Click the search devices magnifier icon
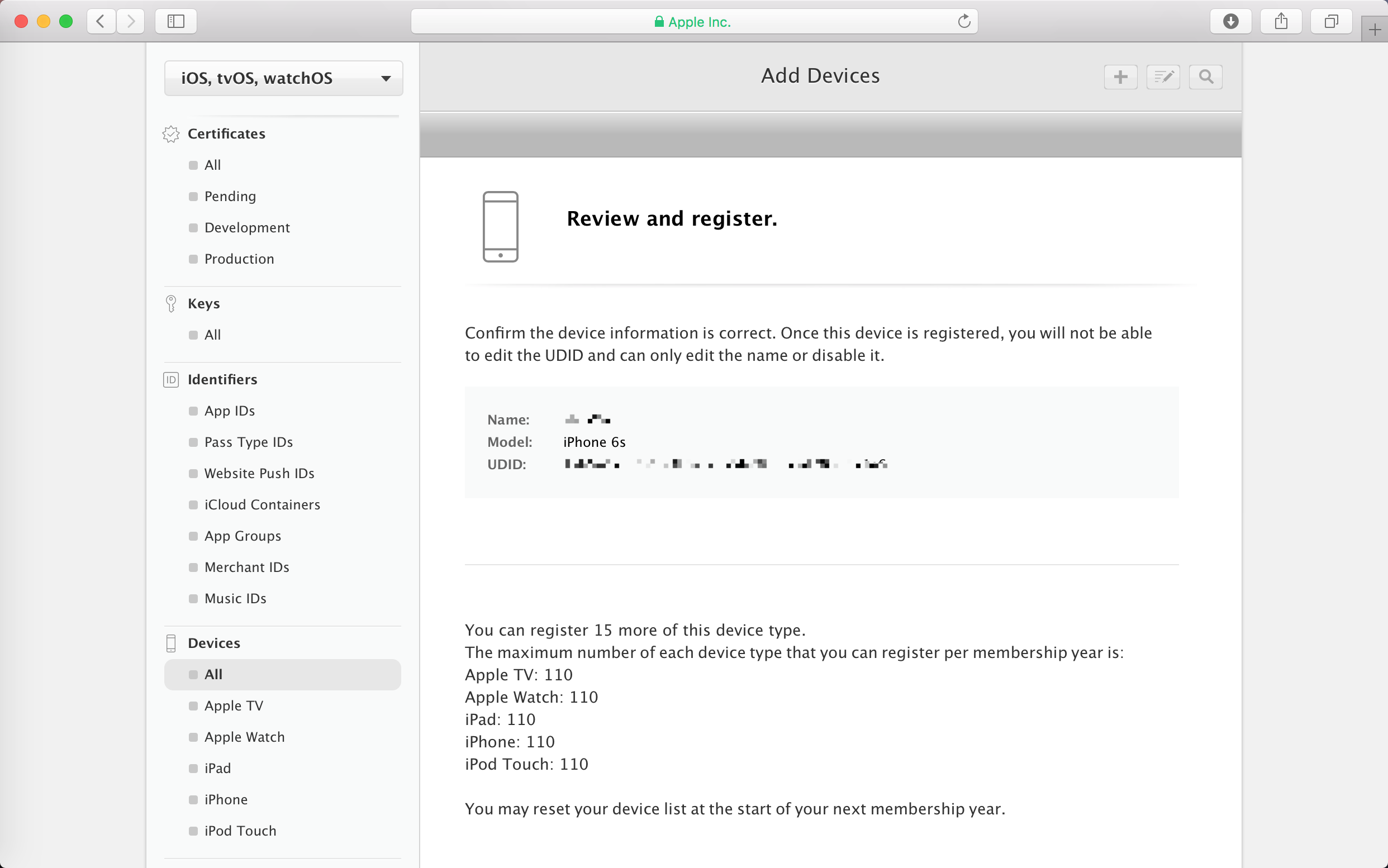Image resolution: width=1388 pixels, height=868 pixels. (1205, 77)
